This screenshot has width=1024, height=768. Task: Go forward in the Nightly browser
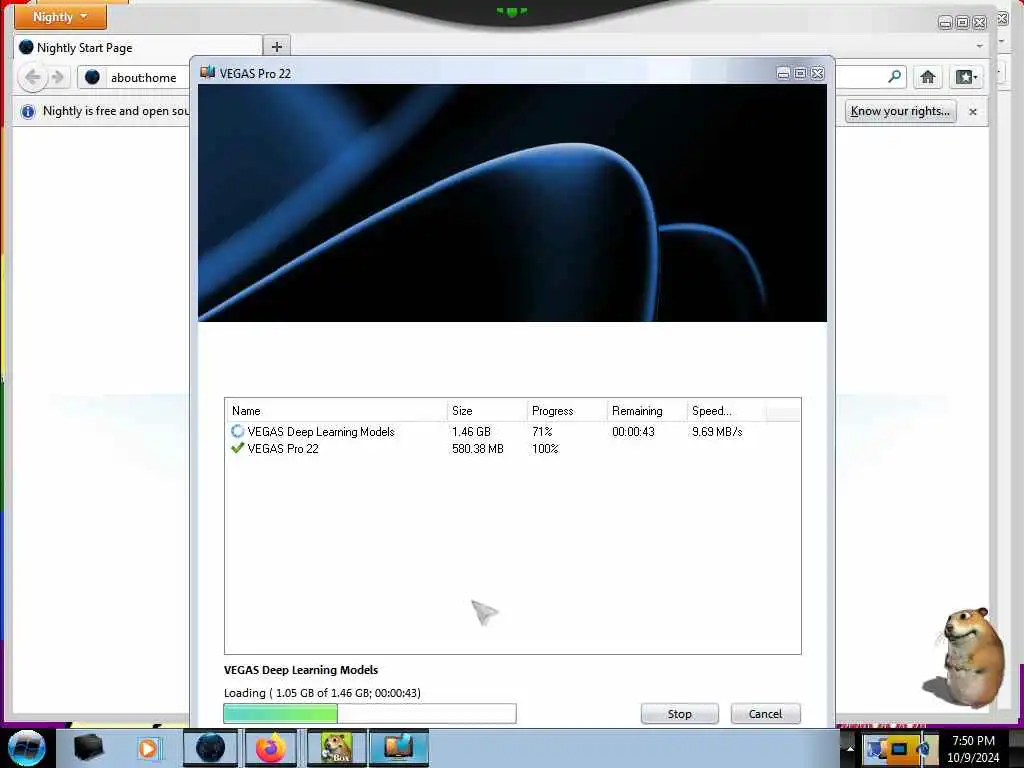[57, 77]
